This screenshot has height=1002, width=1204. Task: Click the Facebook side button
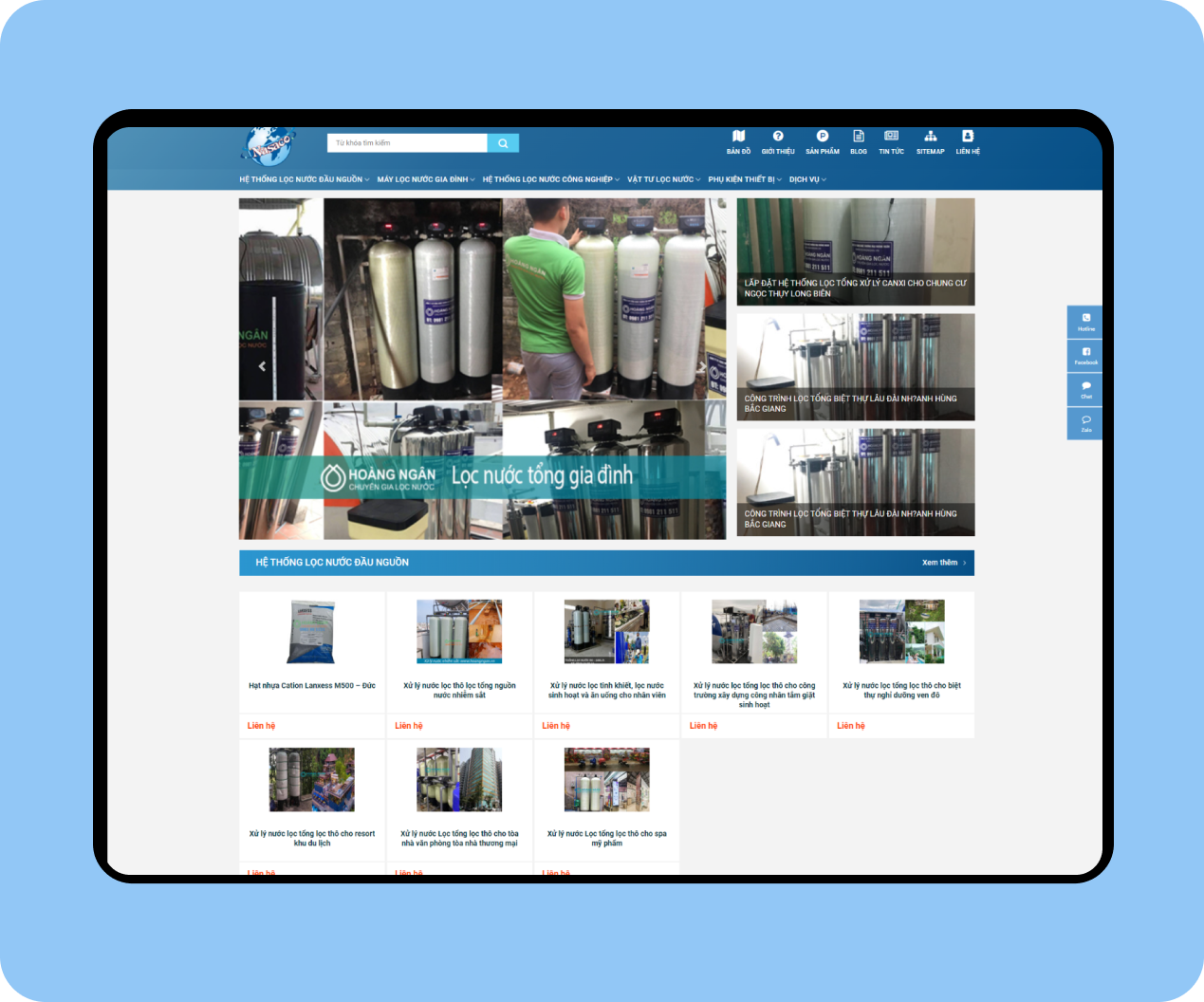tap(1085, 356)
